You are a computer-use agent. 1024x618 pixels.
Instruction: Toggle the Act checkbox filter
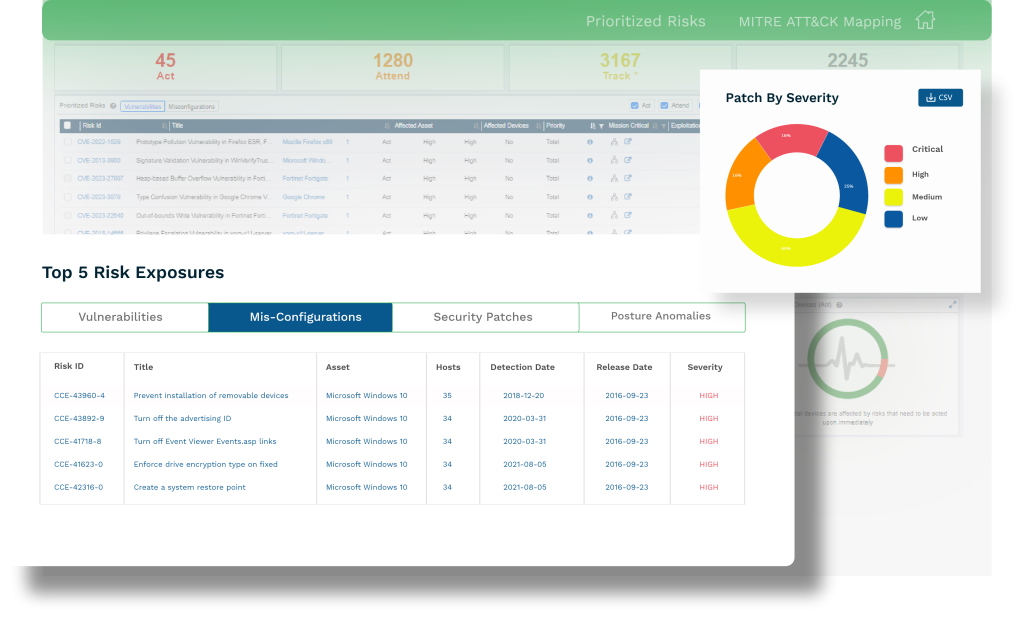click(x=635, y=105)
